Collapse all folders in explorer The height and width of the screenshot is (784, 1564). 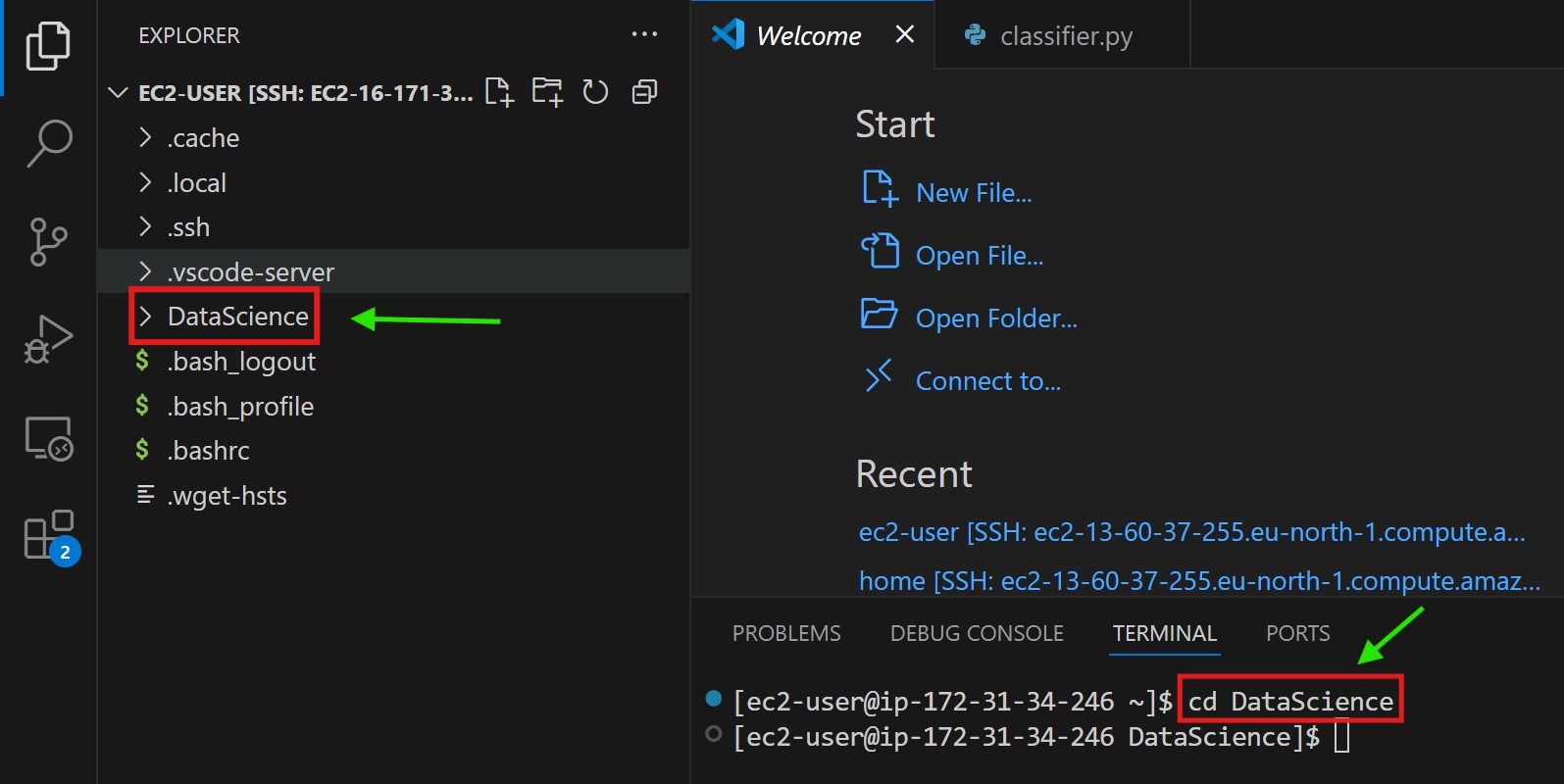[644, 92]
